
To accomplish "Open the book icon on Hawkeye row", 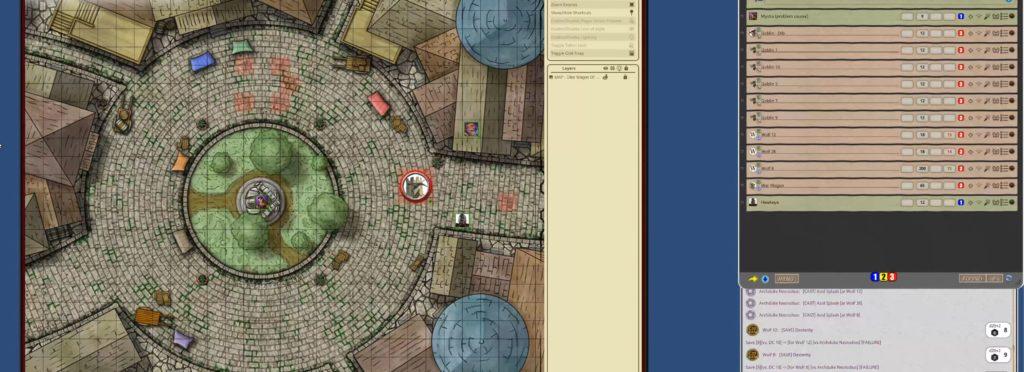I will [996, 202].
